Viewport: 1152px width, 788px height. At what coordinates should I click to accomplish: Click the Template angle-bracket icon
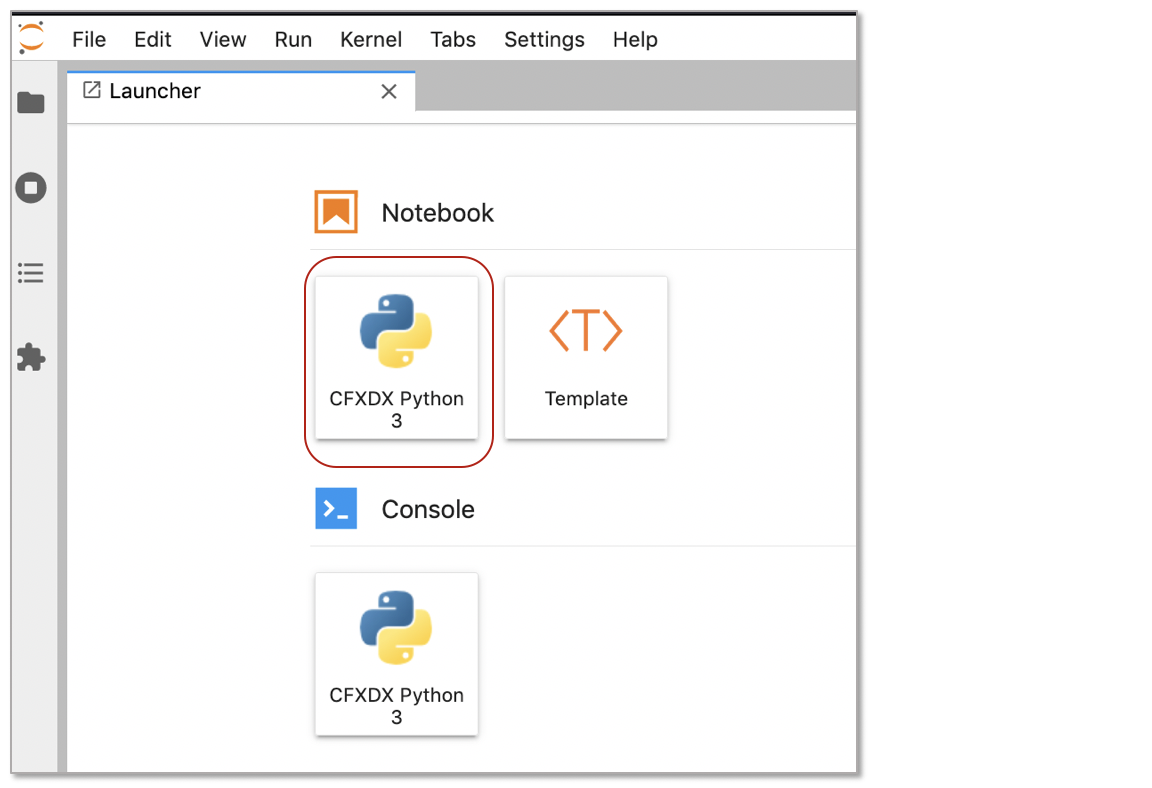point(586,330)
